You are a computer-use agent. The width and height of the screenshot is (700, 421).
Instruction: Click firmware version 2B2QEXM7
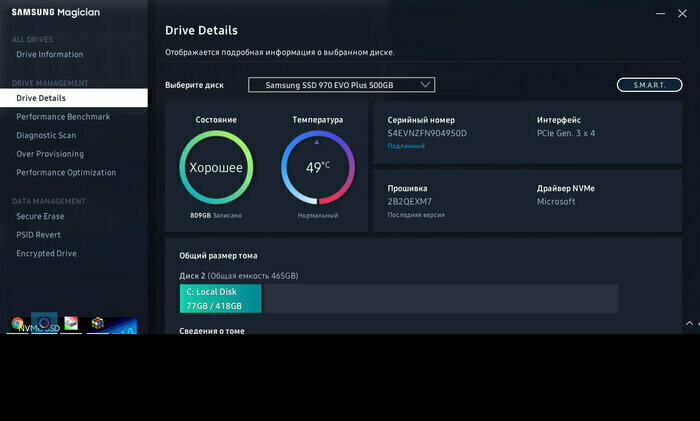tap(409, 202)
